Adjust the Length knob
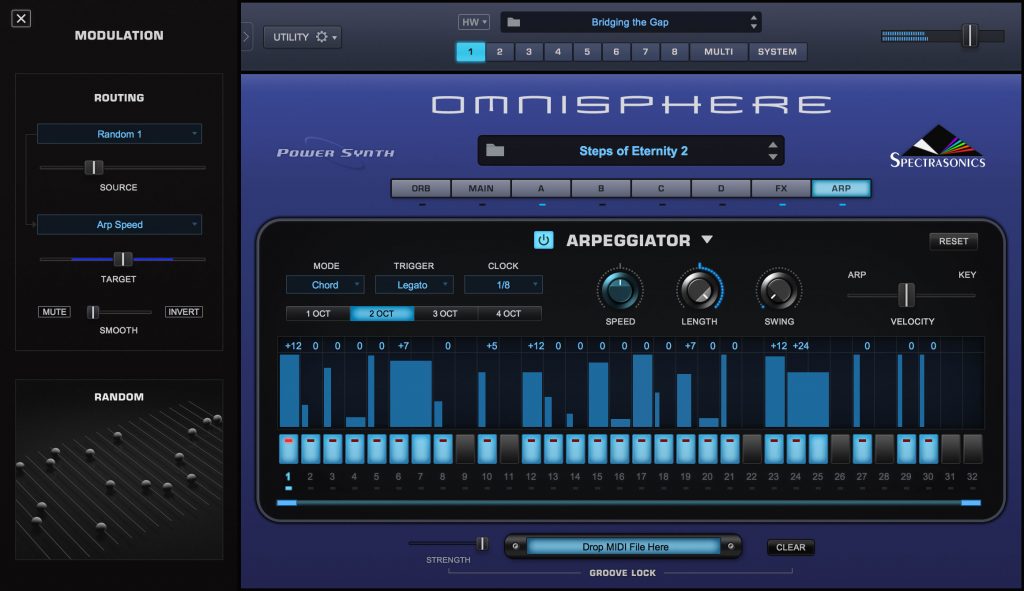 click(699, 291)
